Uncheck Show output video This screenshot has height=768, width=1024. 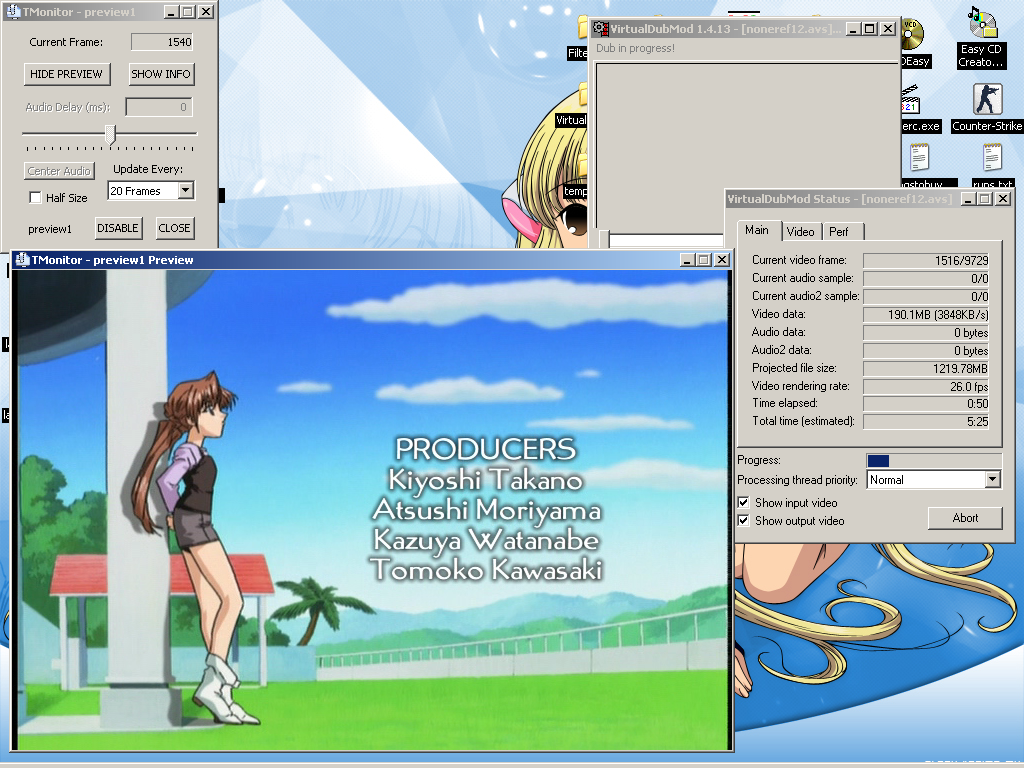click(743, 520)
